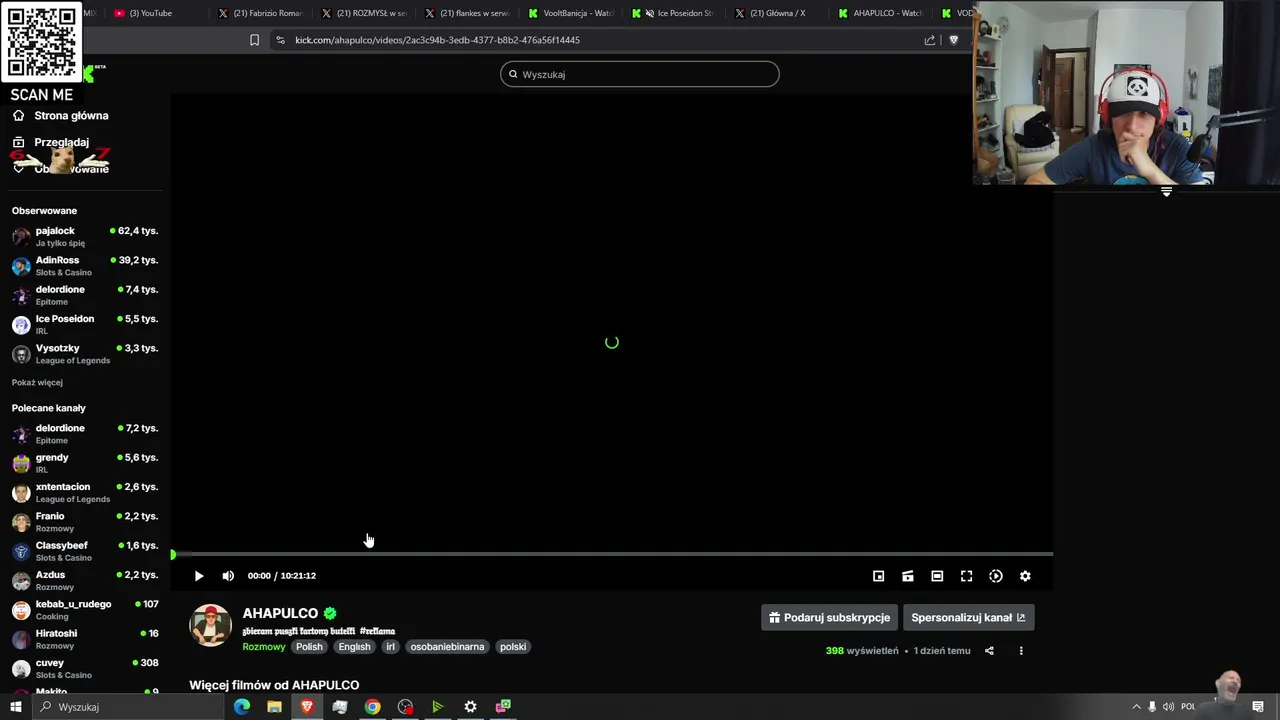Open the Rozmowy category link
This screenshot has width=1280, height=720.
click(x=264, y=647)
